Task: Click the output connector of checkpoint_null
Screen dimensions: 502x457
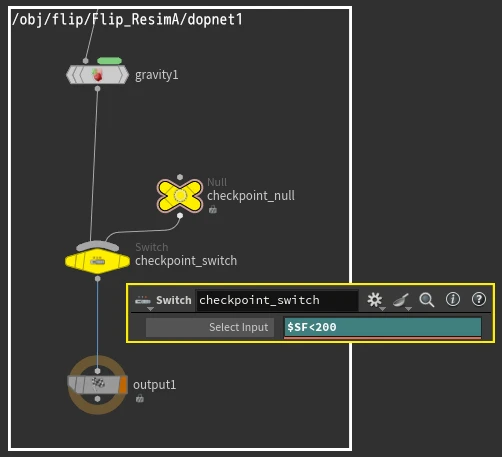Action: [x=180, y=216]
